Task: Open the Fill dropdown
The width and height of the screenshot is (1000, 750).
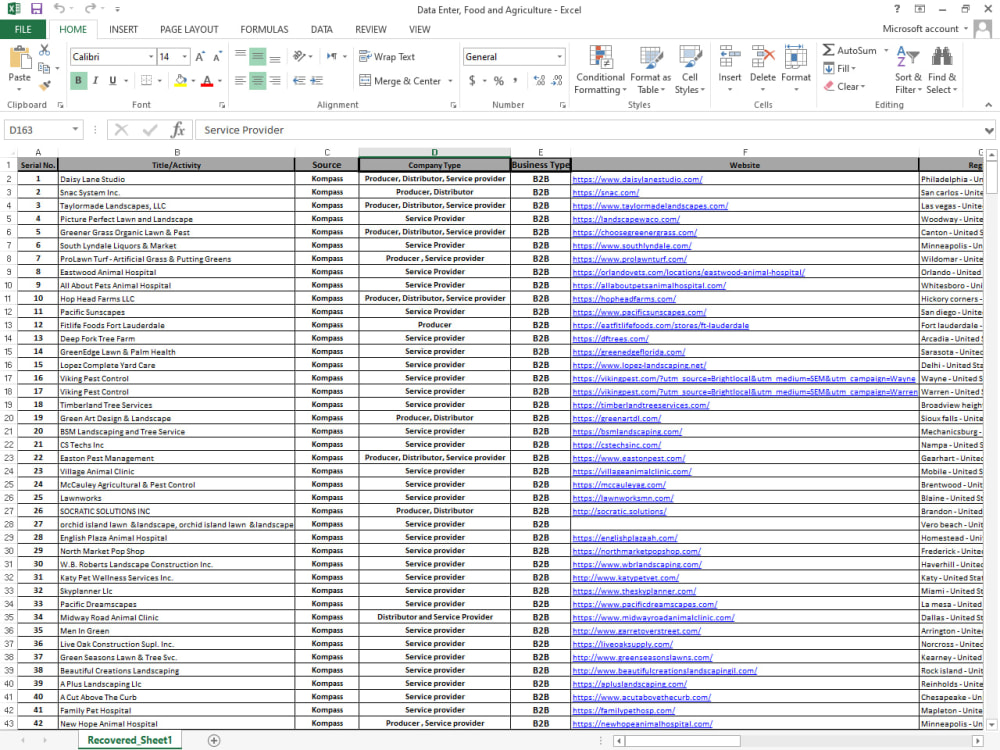Action: pos(840,68)
